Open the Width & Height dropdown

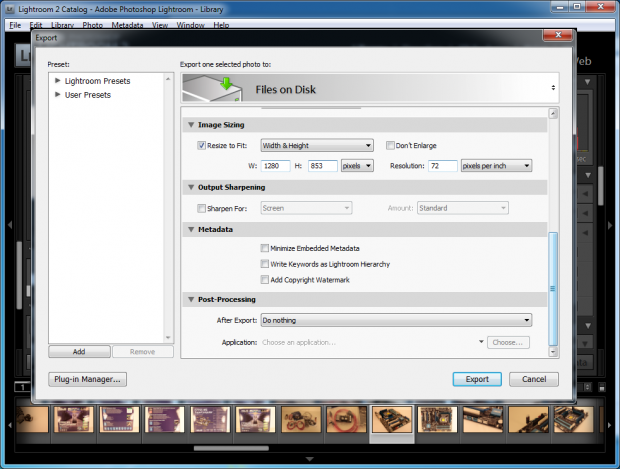pyautogui.click(x=317, y=146)
